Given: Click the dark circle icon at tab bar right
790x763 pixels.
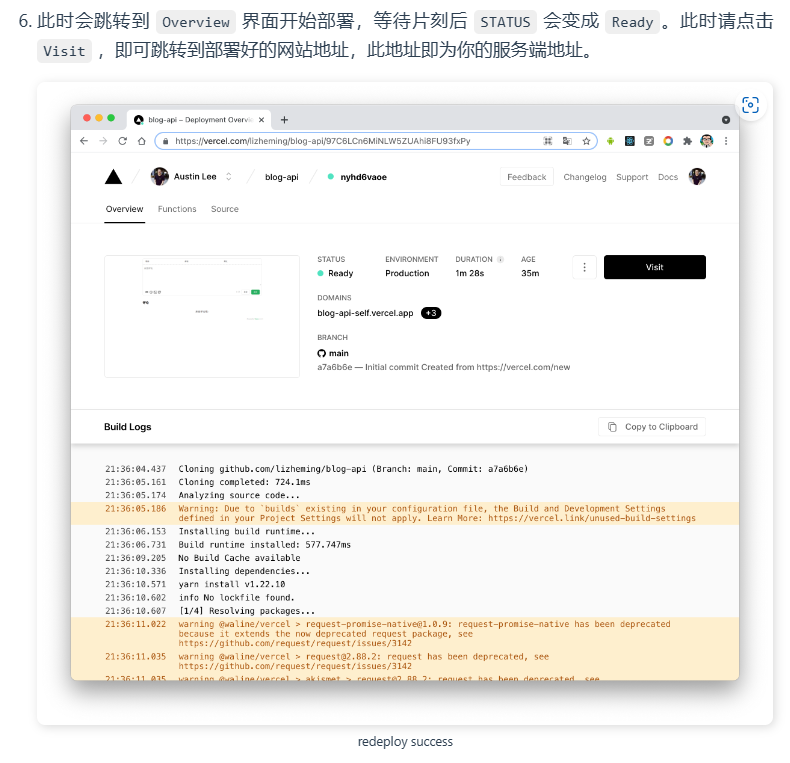Looking at the screenshot, I should pos(726,120).
